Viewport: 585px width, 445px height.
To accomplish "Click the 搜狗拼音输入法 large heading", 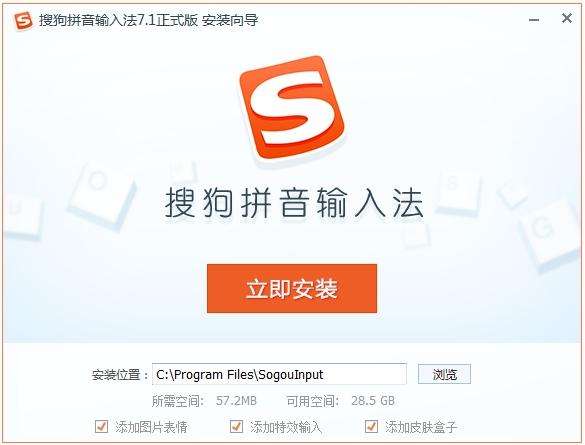I will click(294, 203).
